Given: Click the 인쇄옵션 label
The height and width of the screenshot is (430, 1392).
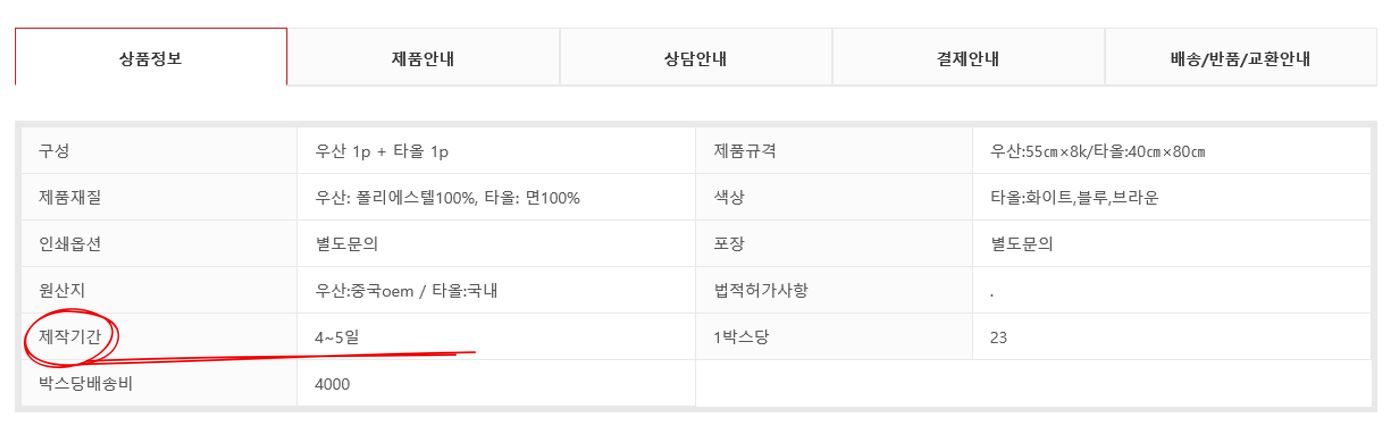Looking at the screenshot, I should tap(69, 244).
